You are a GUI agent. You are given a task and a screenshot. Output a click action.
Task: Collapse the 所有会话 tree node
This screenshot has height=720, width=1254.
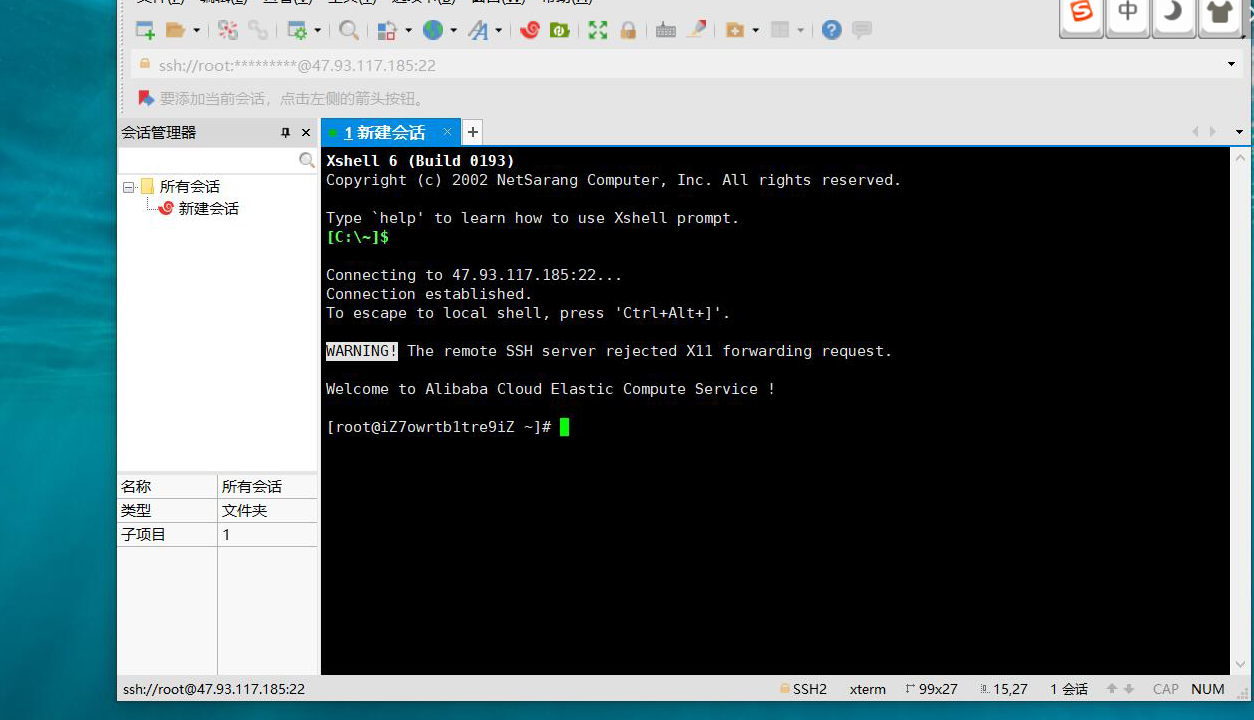tap(128, 187)
